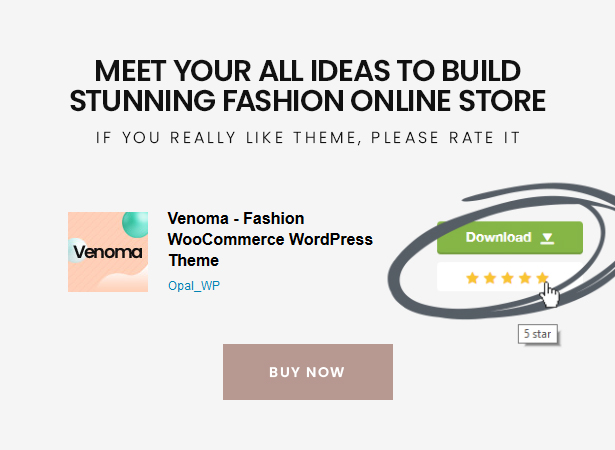Click the Venoma logo text in the thumbnail
The image size is (615, 450).
[108, 252]
